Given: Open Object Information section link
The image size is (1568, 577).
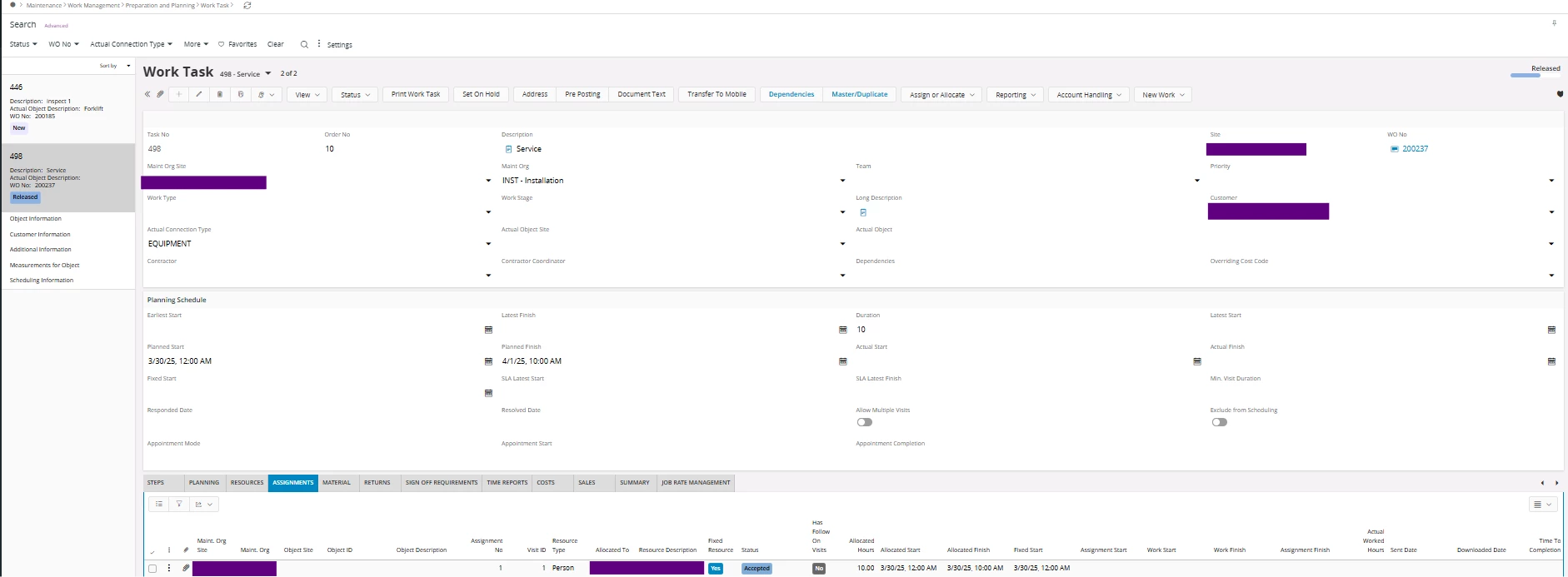Looking at the screenshot, I should (x=36, y=219).
